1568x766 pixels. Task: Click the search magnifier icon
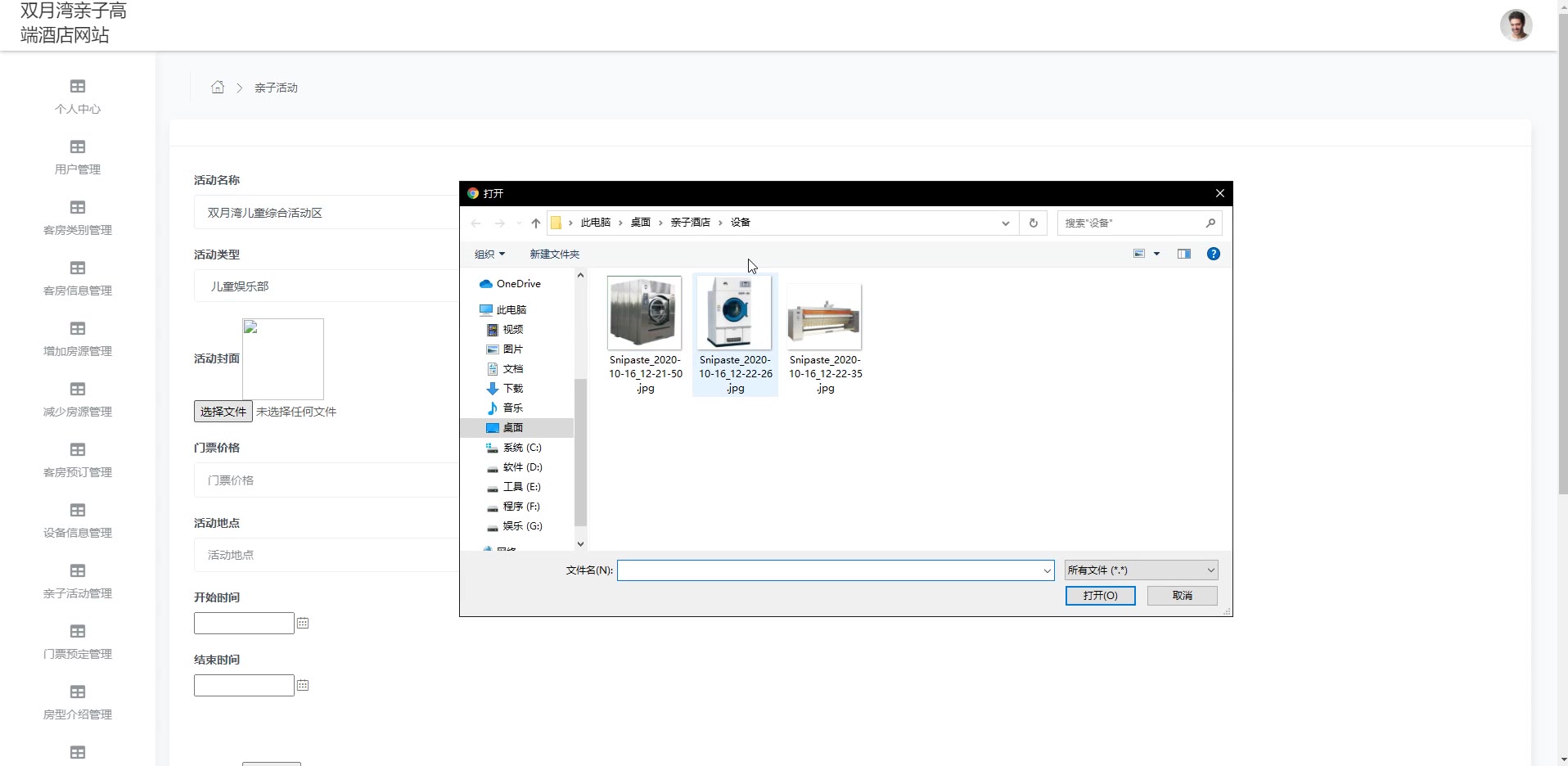coord(1210,223)
